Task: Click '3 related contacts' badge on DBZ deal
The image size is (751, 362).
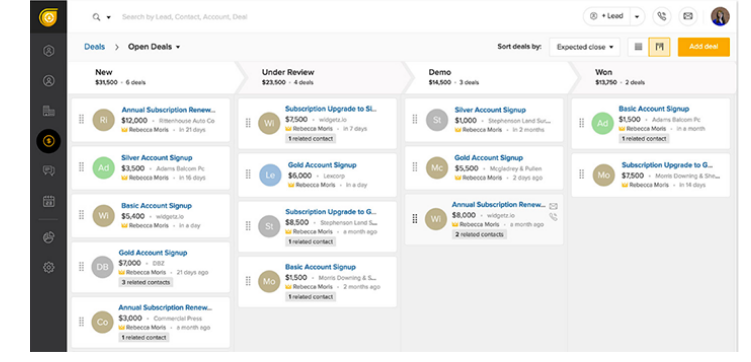Action: [x=146, y=282]
